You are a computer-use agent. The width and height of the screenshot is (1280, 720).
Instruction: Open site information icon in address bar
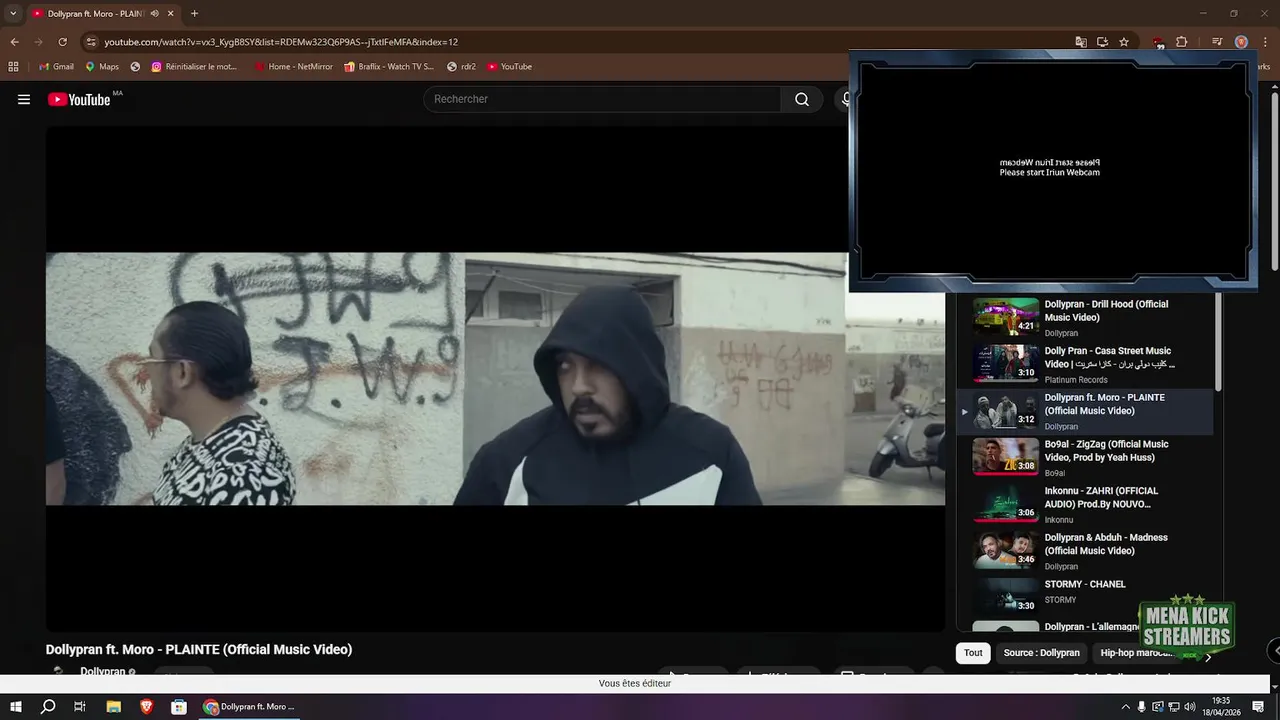pos(91,42)
